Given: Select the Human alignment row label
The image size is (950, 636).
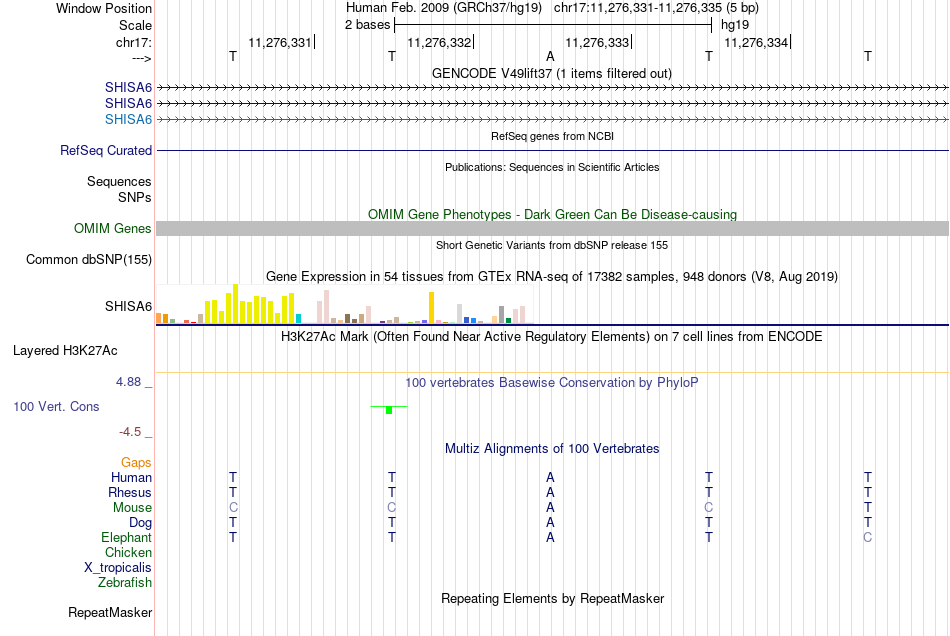Looking at the screenshot, I should (131, 477).
